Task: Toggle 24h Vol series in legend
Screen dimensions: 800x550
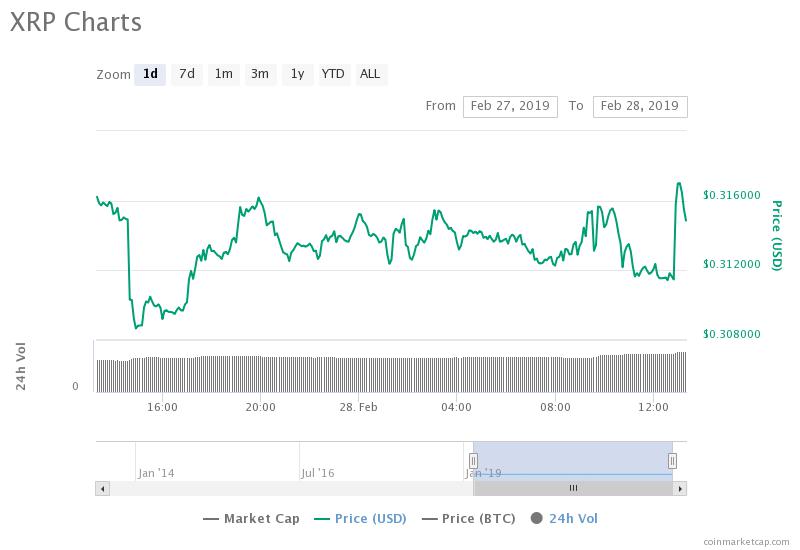Action: 564,519
